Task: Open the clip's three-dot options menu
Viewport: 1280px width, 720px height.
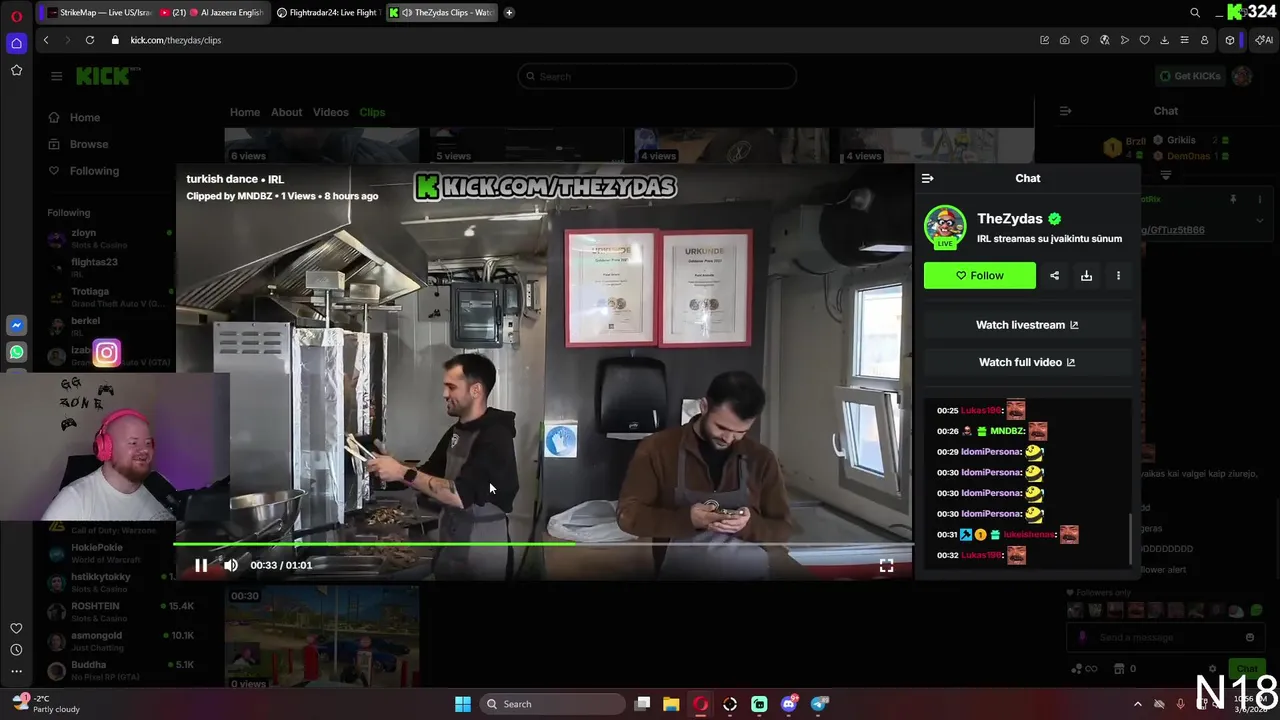Action: point(1118,276)
